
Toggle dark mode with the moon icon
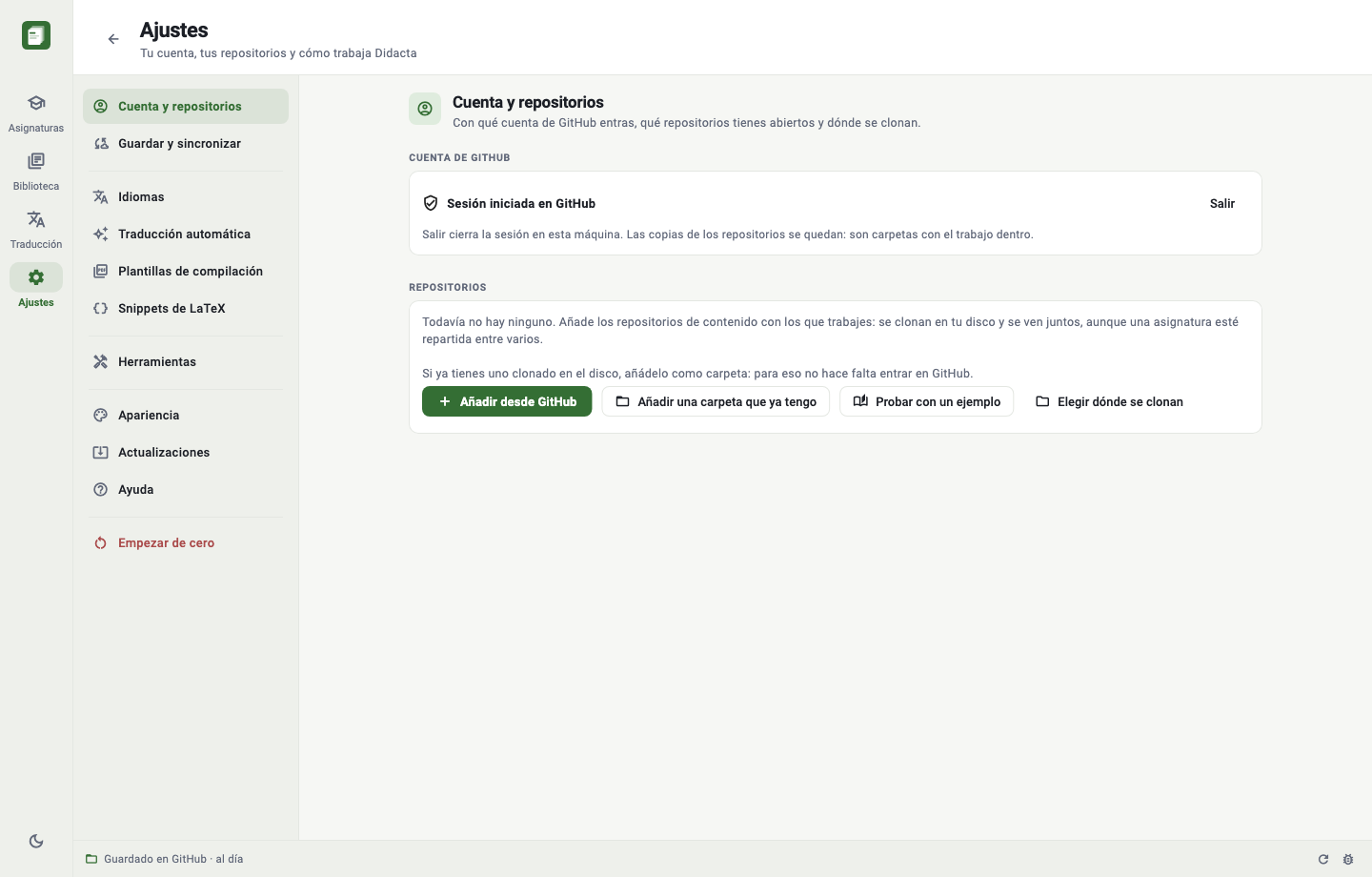36,841
